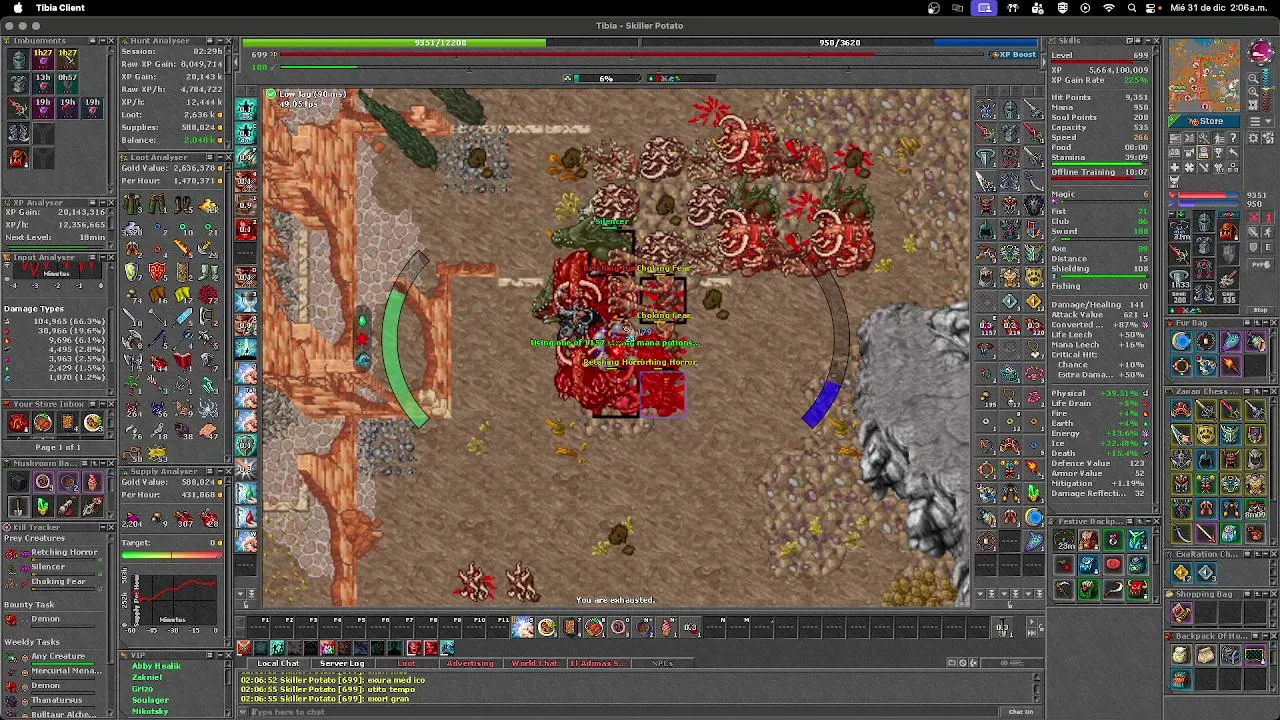The image size is (1280, 720).
Task: Switch to the World Chat tab
Action: (x=534, y=664)
